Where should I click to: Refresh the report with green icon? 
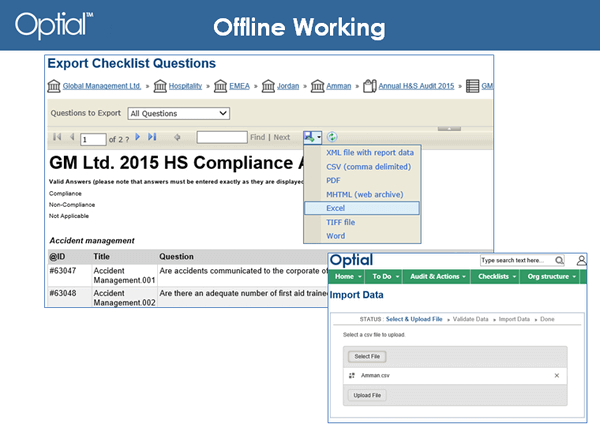click(332, 137)
